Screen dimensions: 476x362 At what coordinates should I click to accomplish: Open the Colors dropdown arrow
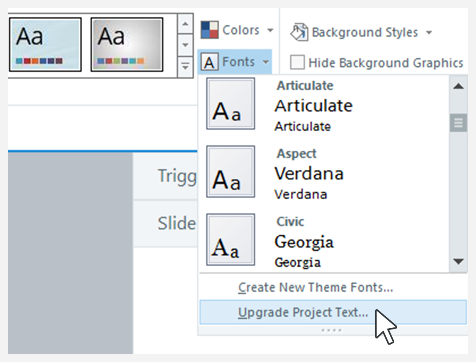pyautogui.click(x=270, y=30)
